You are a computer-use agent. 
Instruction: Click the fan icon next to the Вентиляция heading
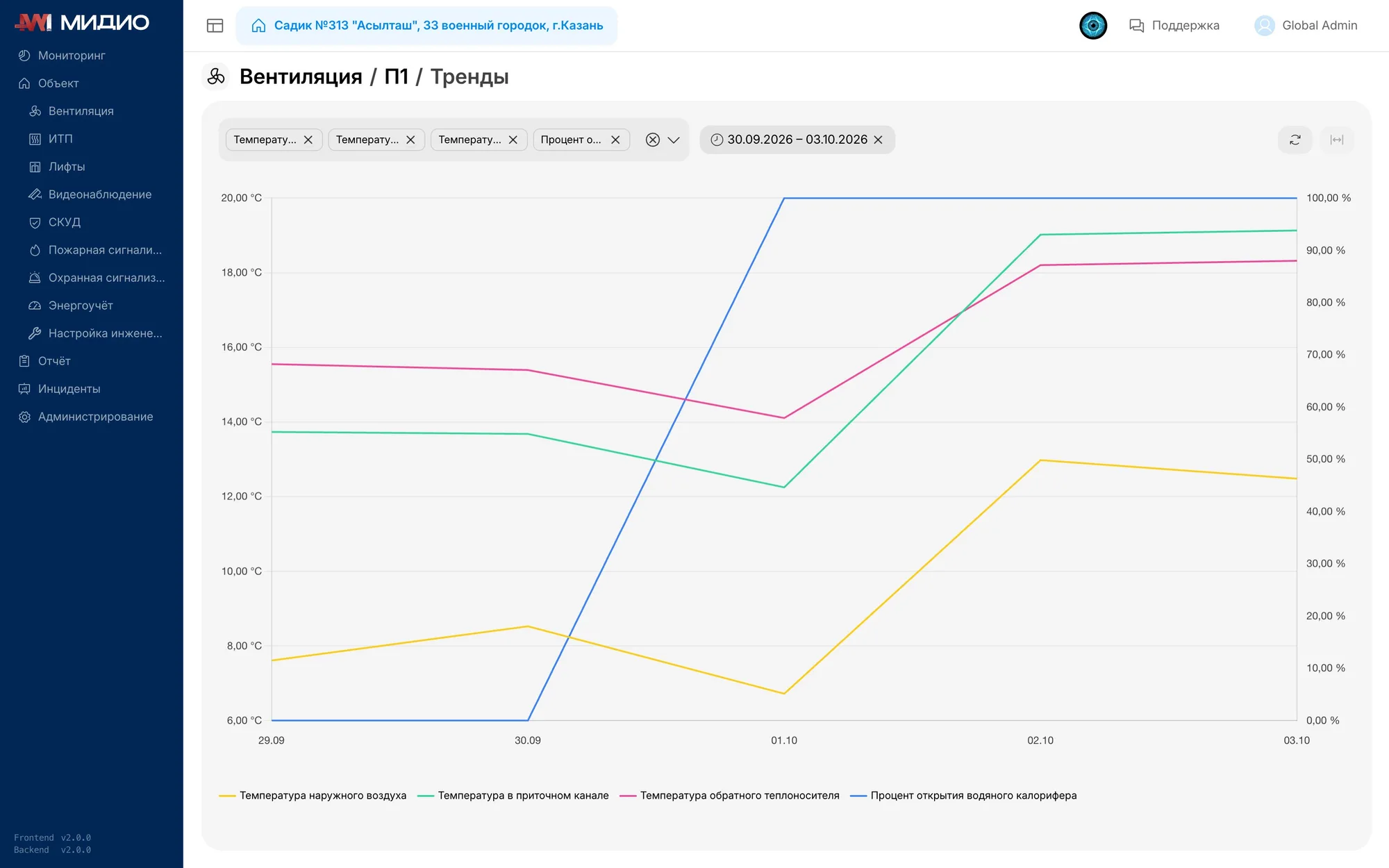coord(215,76)
